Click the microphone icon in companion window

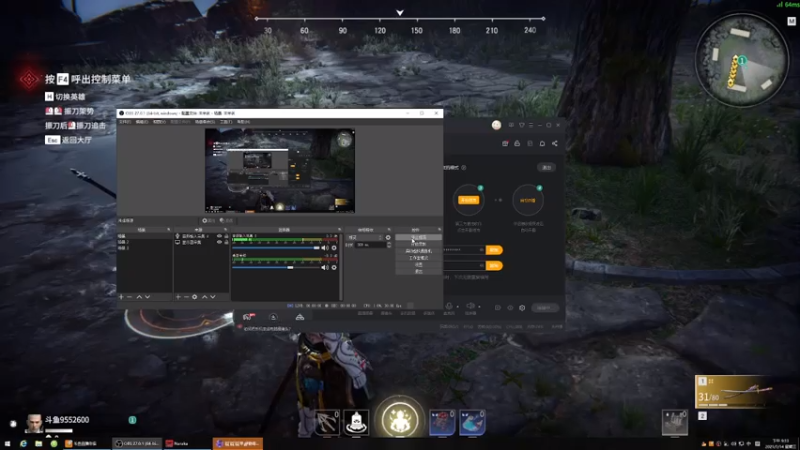[449, 306]
